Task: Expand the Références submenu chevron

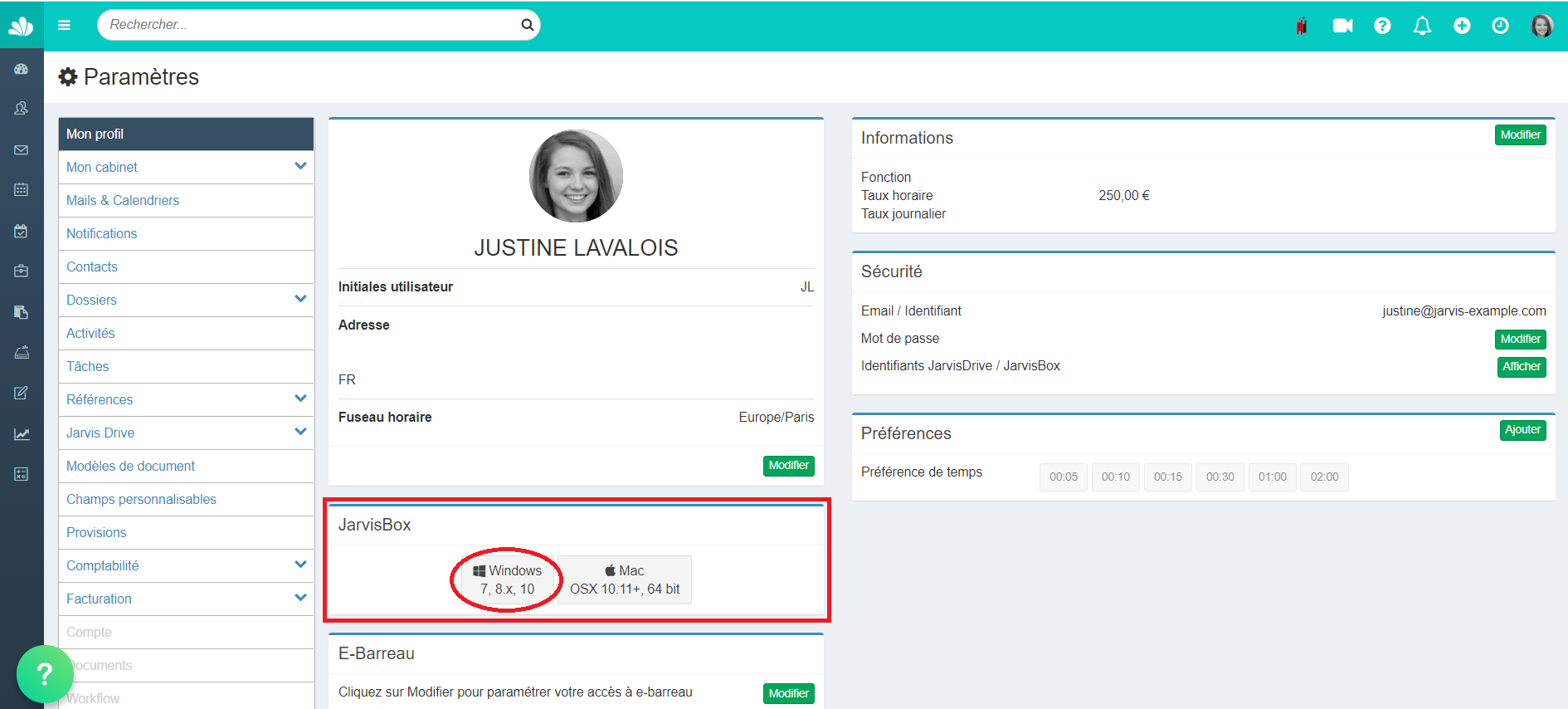Action: point(300,399)
